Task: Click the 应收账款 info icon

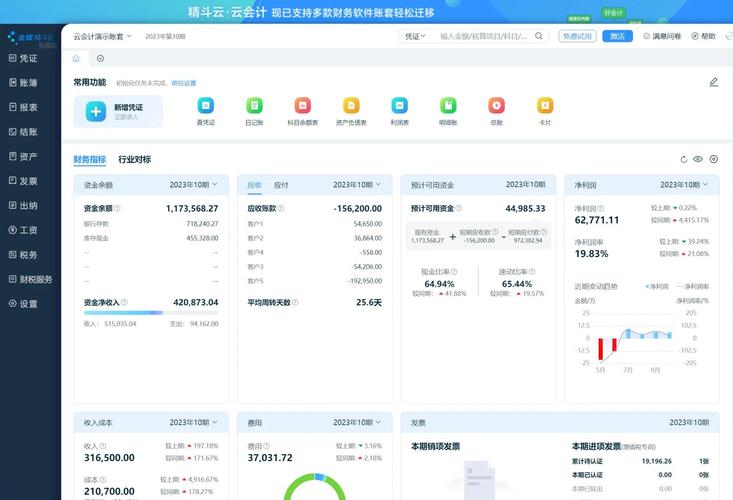Action: pyautogui.click(x=280, y=208)
